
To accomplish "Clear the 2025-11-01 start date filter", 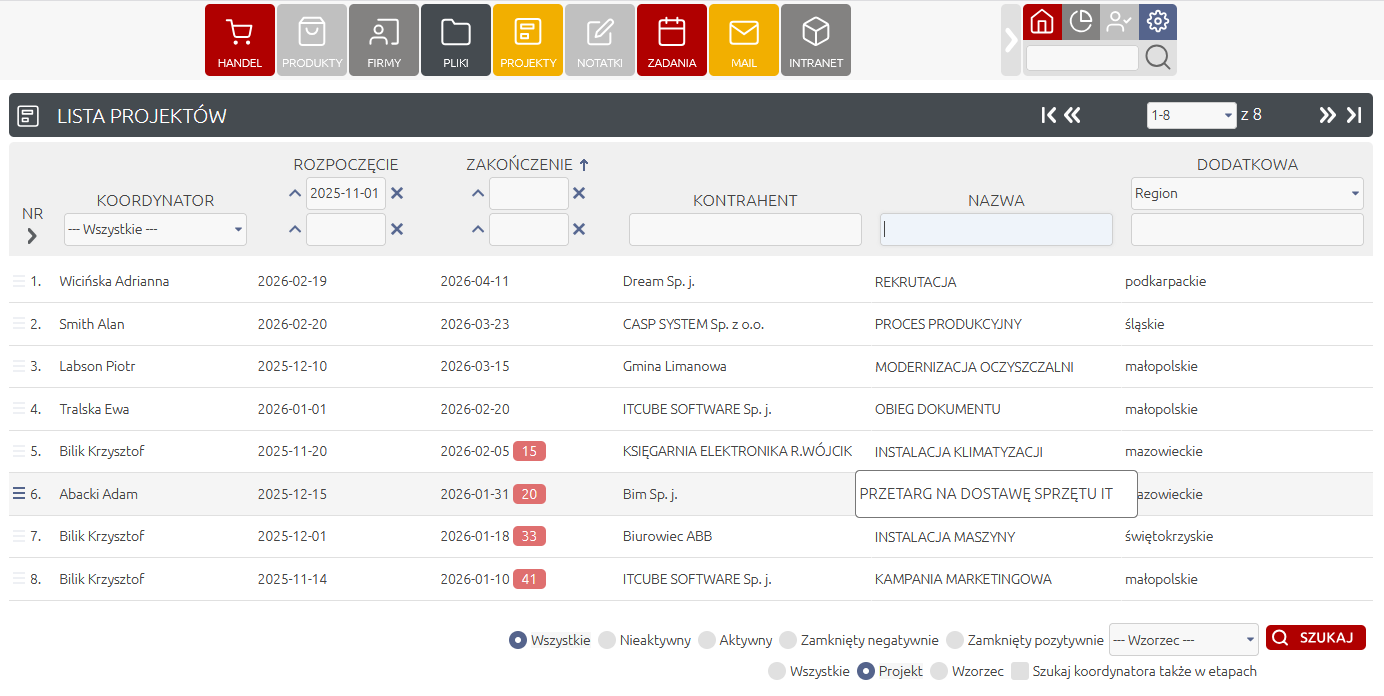I will pos(397,194).
